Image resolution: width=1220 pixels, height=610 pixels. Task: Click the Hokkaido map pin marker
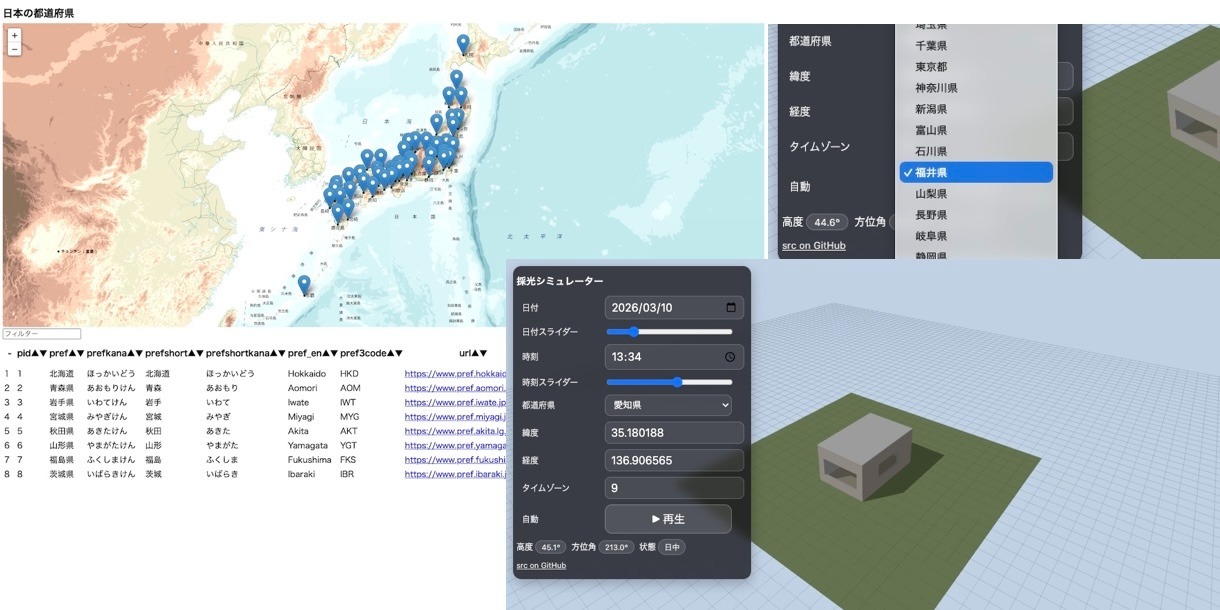click(463, 44)
